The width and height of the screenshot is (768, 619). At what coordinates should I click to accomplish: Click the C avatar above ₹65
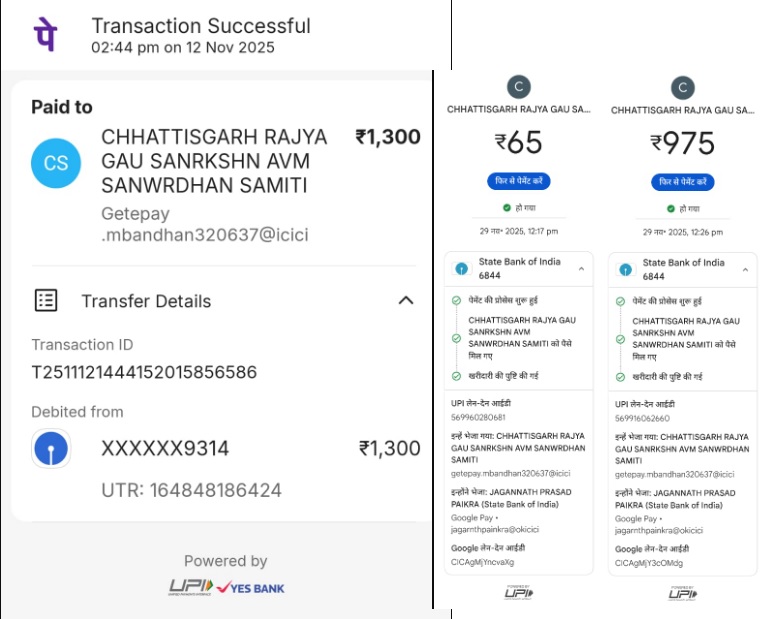pos(518,87)
